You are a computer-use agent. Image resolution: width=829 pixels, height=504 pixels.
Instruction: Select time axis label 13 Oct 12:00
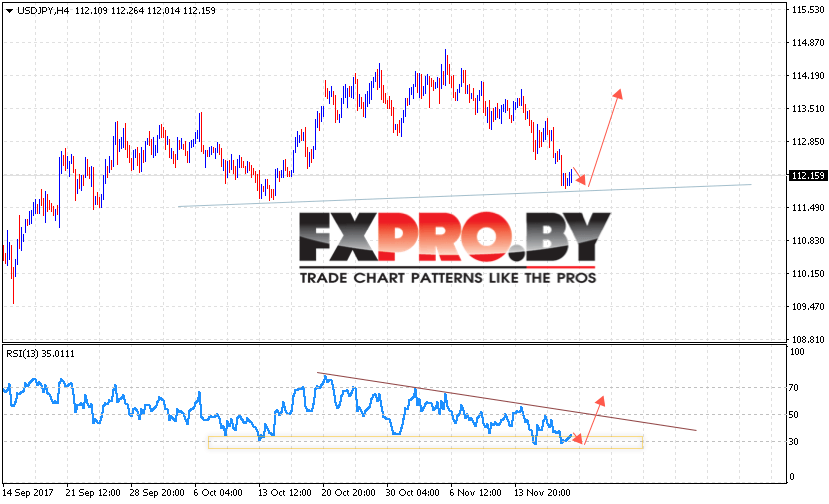[284, 492]
